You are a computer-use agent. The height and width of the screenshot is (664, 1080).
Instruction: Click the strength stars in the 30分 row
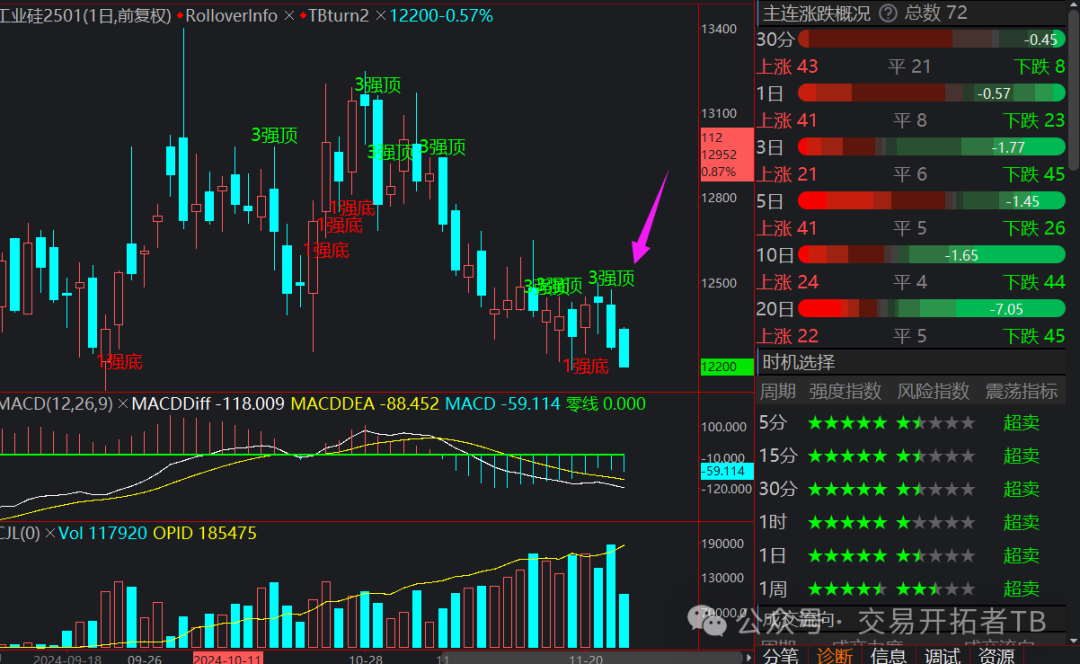[847, 489]
